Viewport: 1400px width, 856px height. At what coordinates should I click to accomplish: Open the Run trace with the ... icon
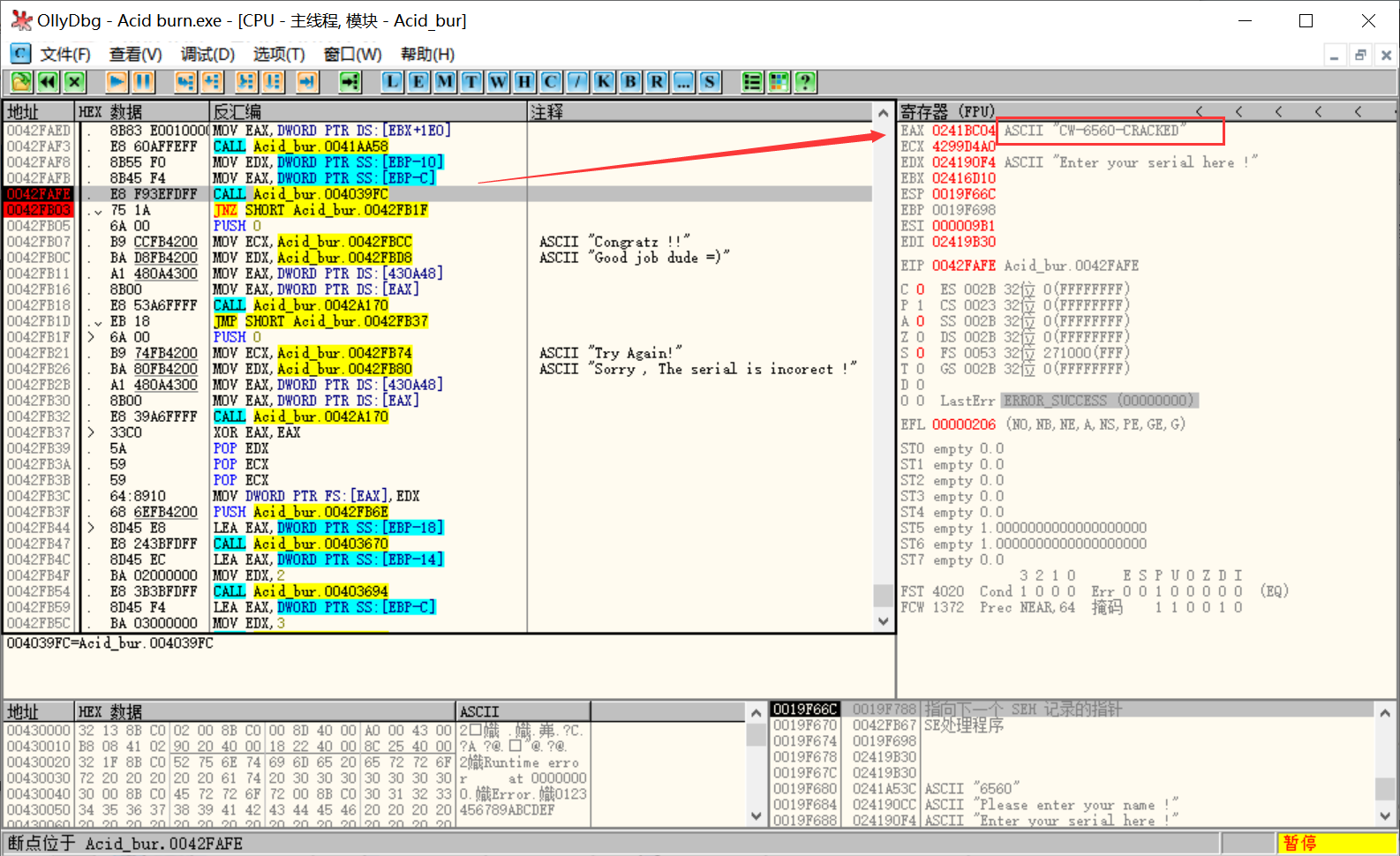[683, 82]
